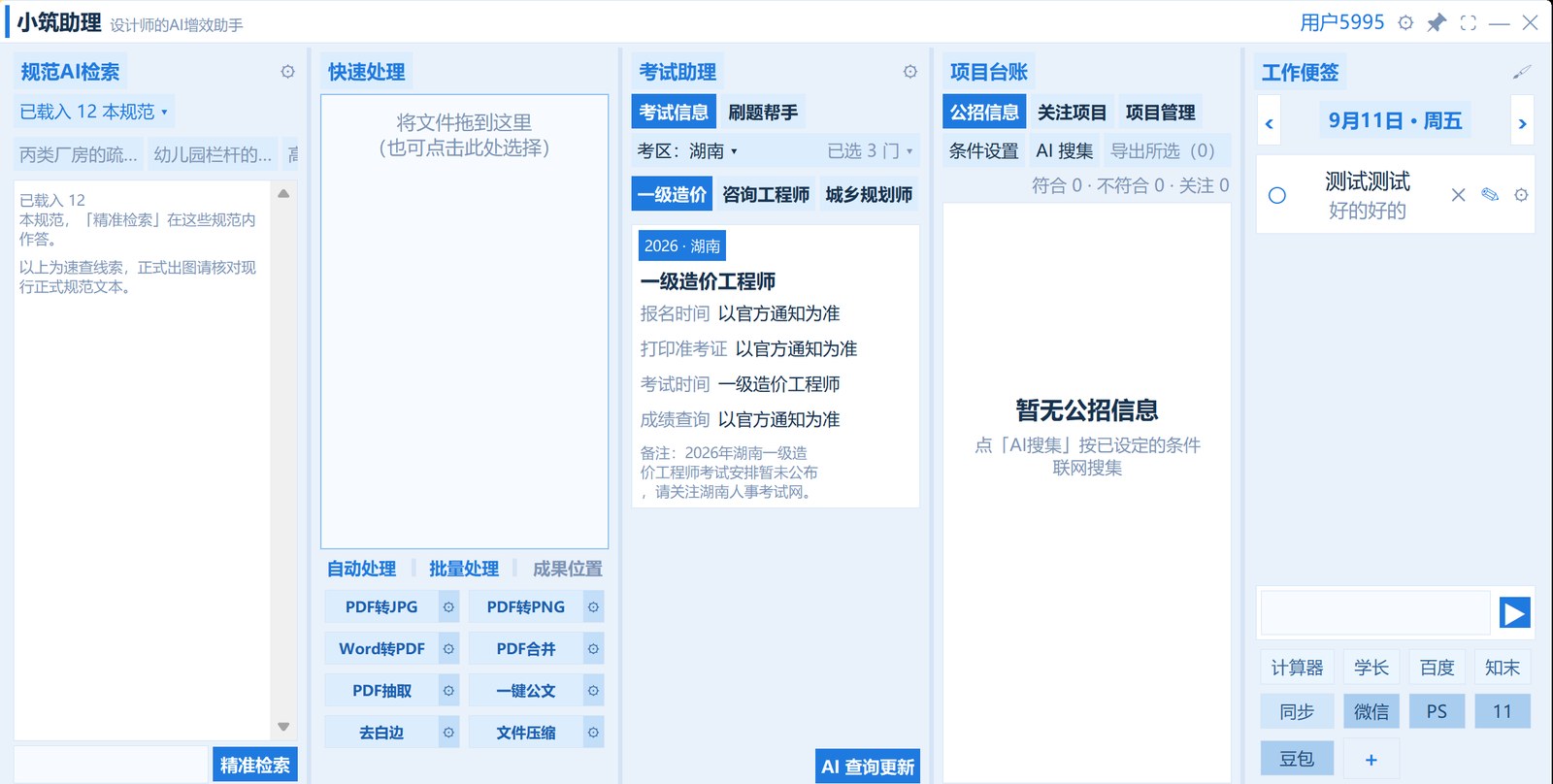The image size is (1553, 784).
Task: Run PDF转JPG conversion
Action: point(381,606)
